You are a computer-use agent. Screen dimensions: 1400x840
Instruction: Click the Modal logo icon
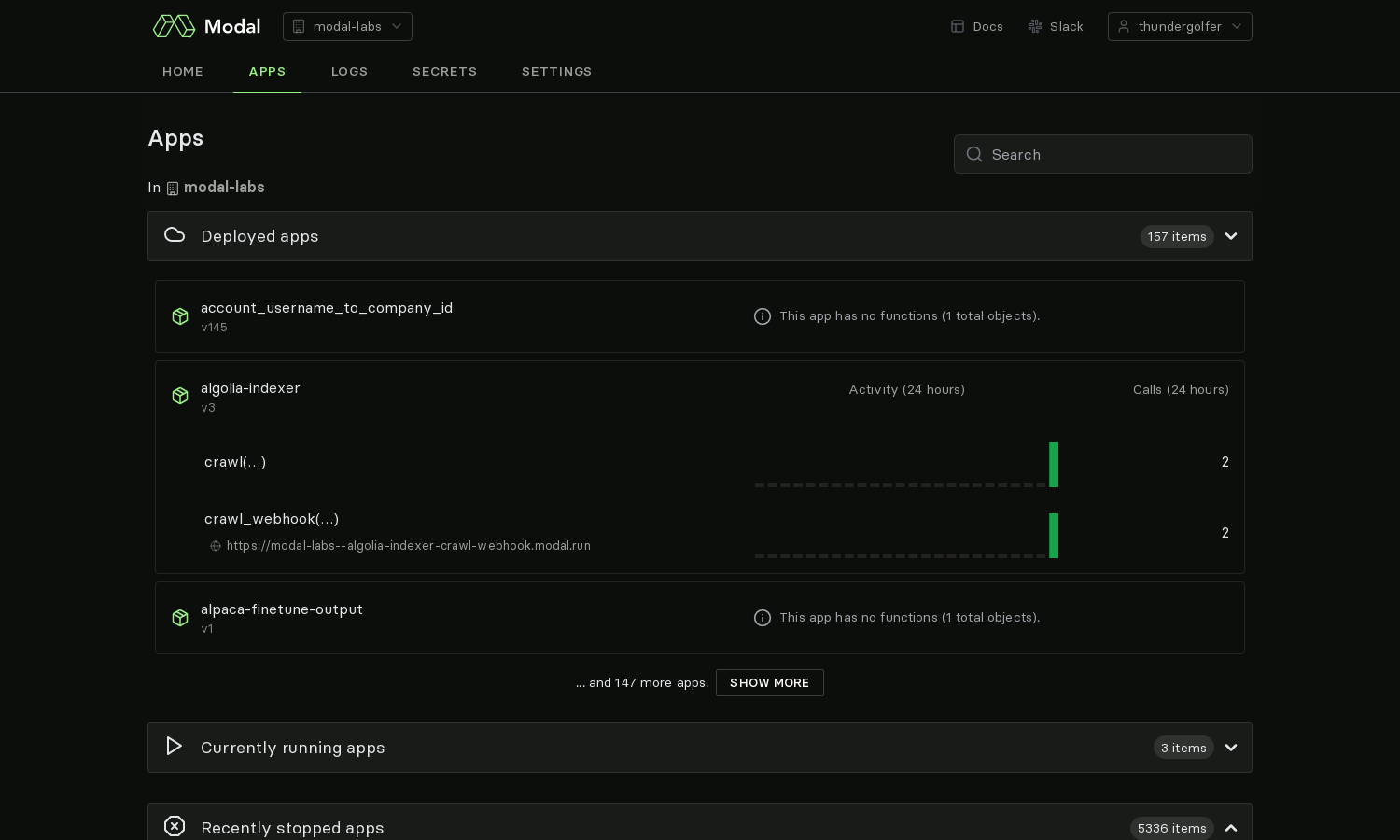[x=174, y=26]
